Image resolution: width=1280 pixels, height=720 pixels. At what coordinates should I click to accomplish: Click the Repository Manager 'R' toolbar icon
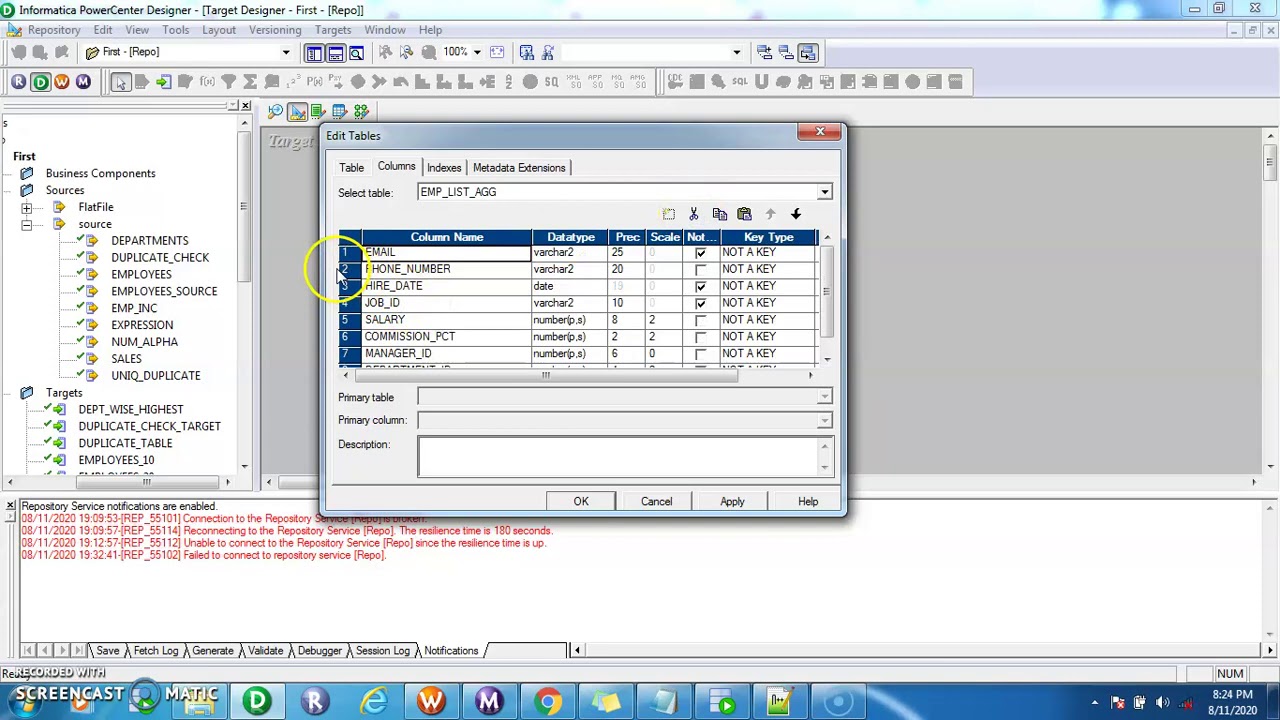click(x=18, y=82)
